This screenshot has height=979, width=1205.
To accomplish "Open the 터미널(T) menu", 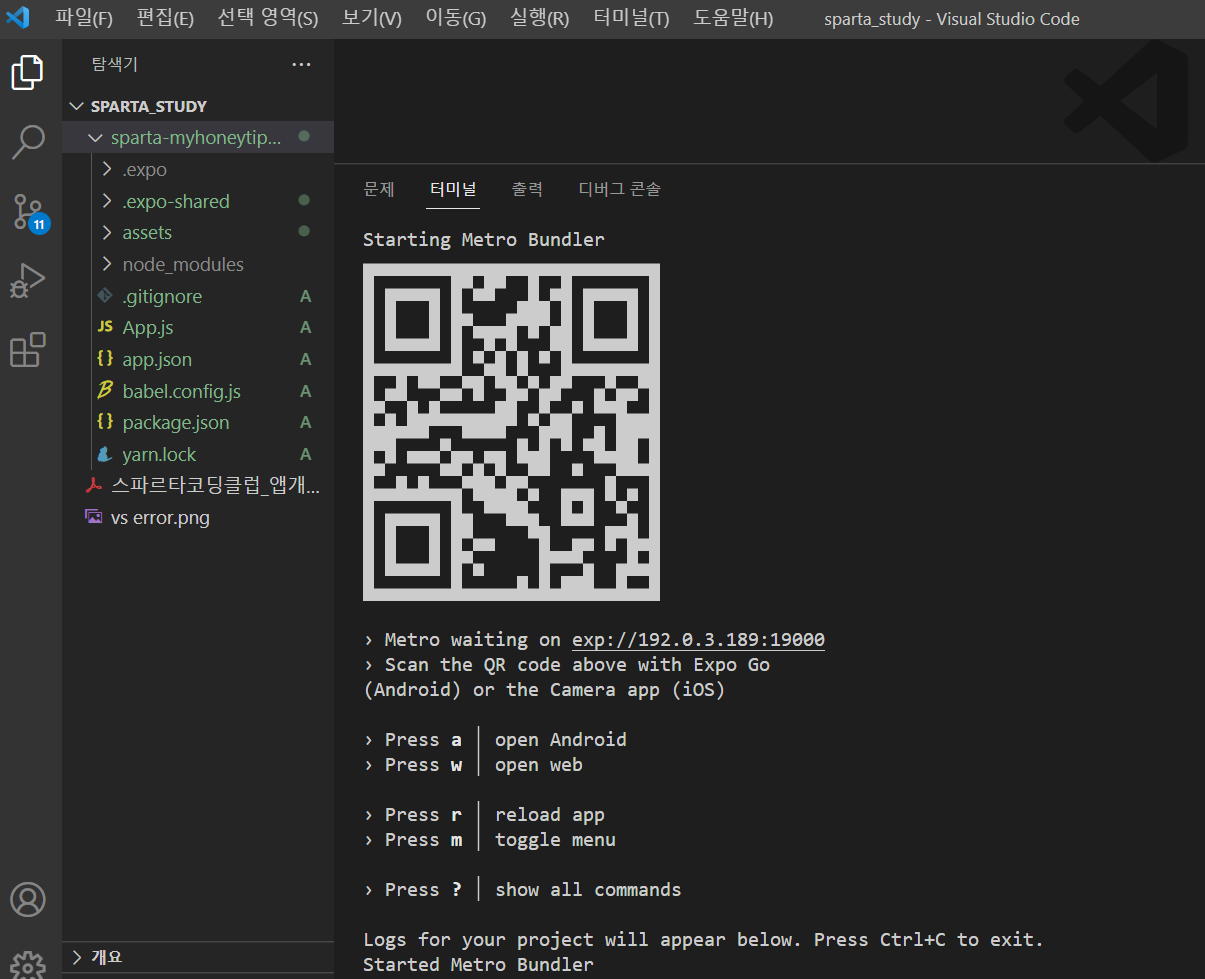I will [630, 19].
